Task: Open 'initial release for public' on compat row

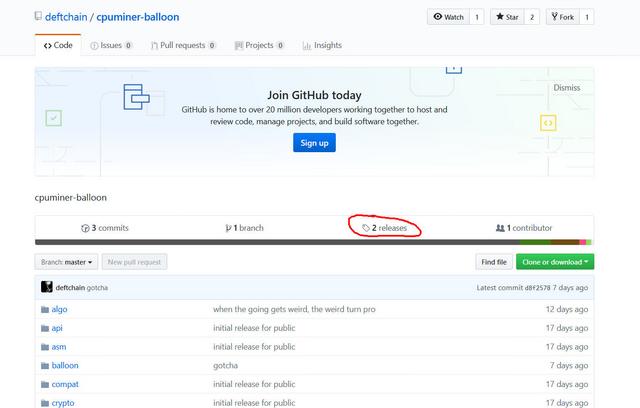Action: pyautogui.click(x=254, y=384)
